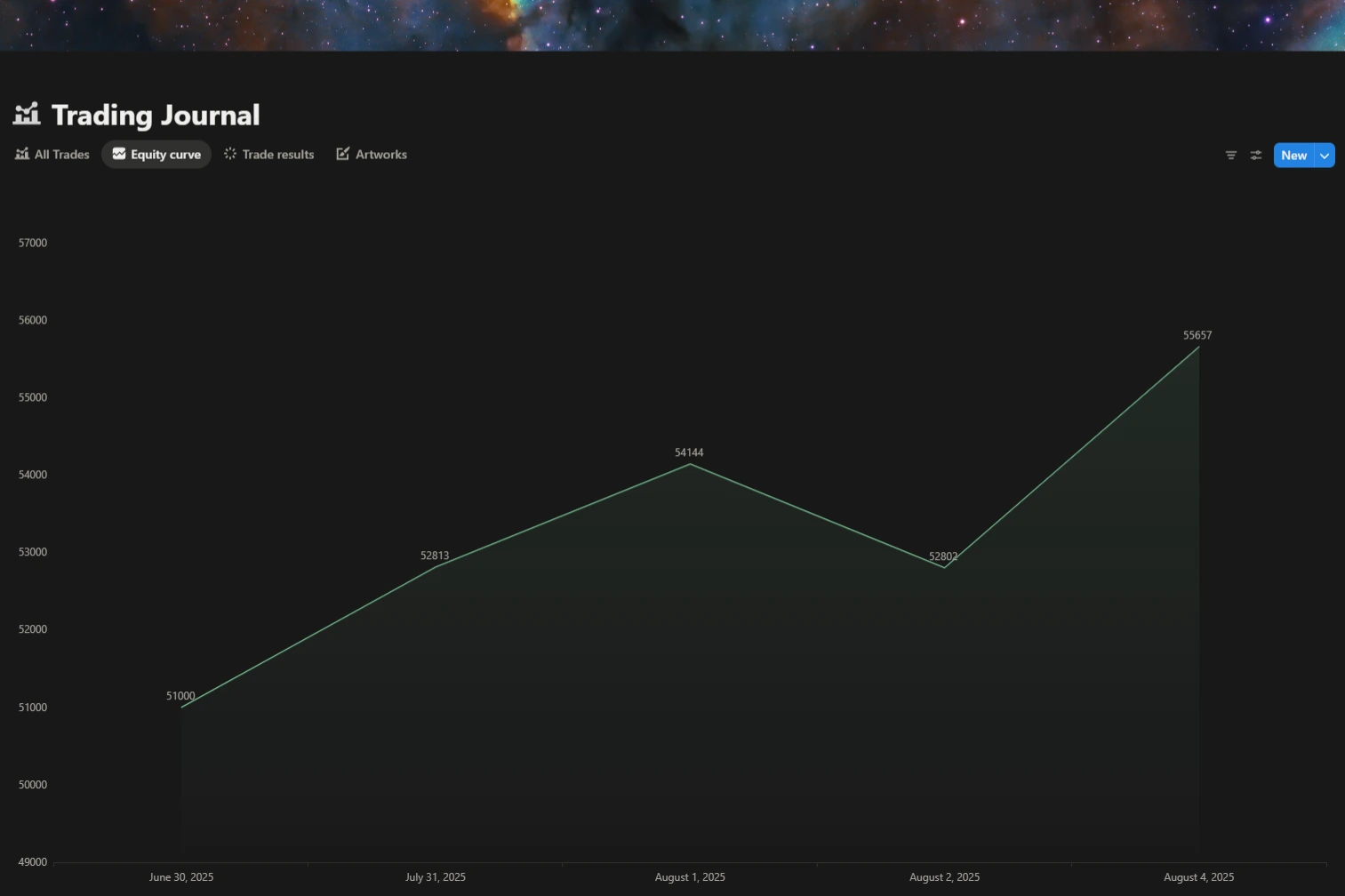
Task: Expand the dropdown arrow next to New
Action: [1325, 155]
